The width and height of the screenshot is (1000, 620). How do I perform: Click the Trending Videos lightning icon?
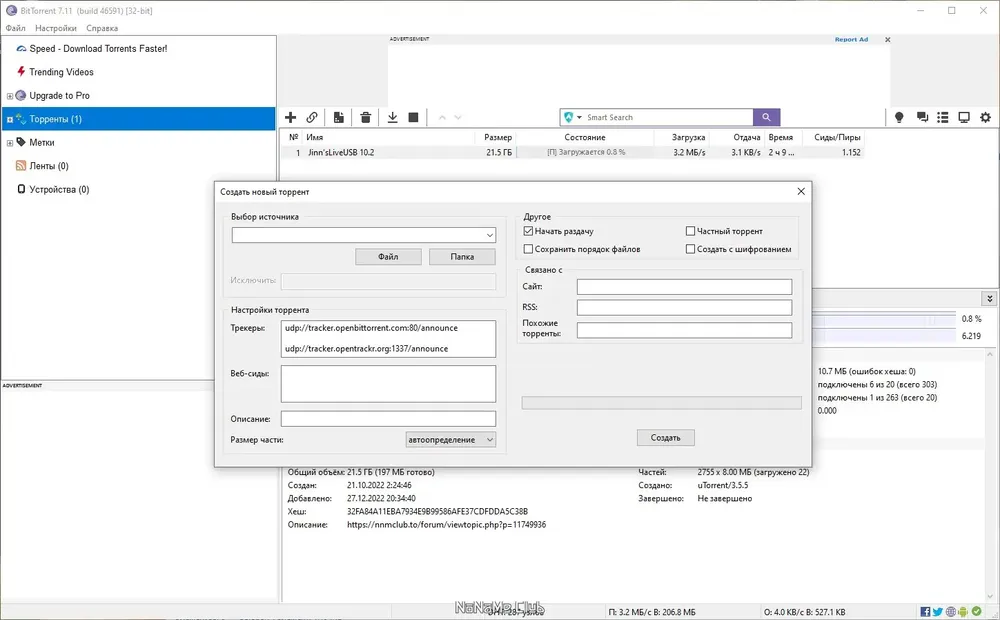point(21,71)
